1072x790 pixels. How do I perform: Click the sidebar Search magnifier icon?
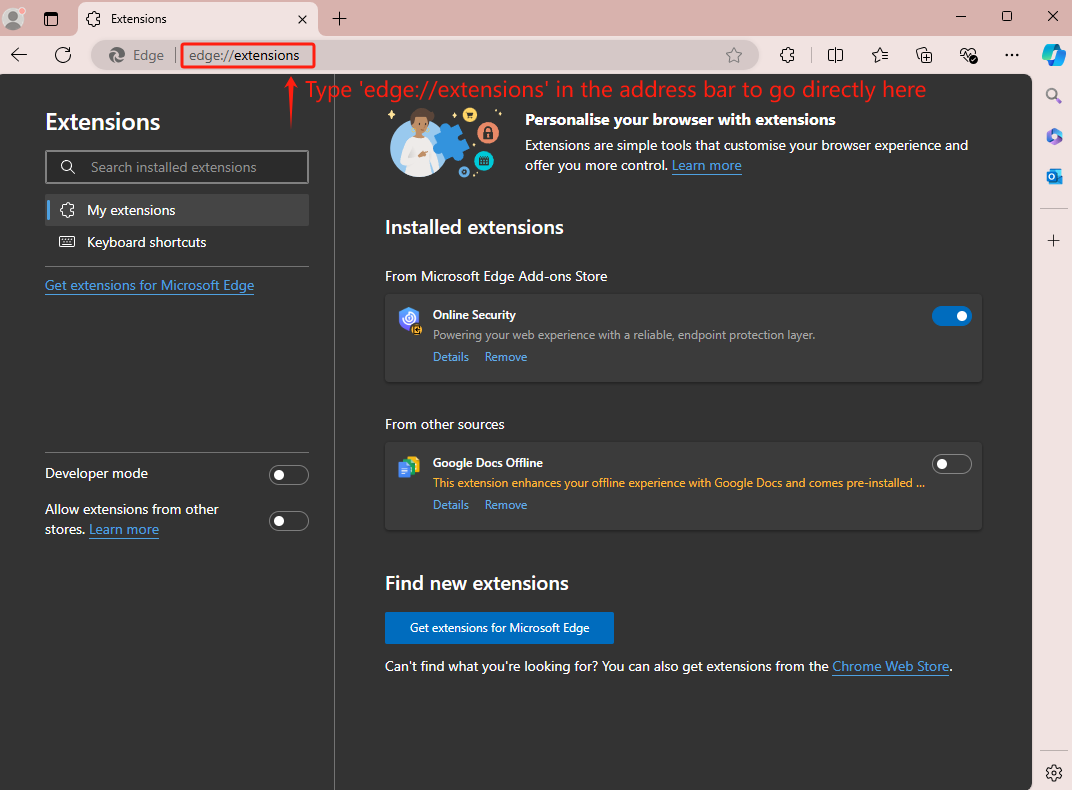(1053, 96)
